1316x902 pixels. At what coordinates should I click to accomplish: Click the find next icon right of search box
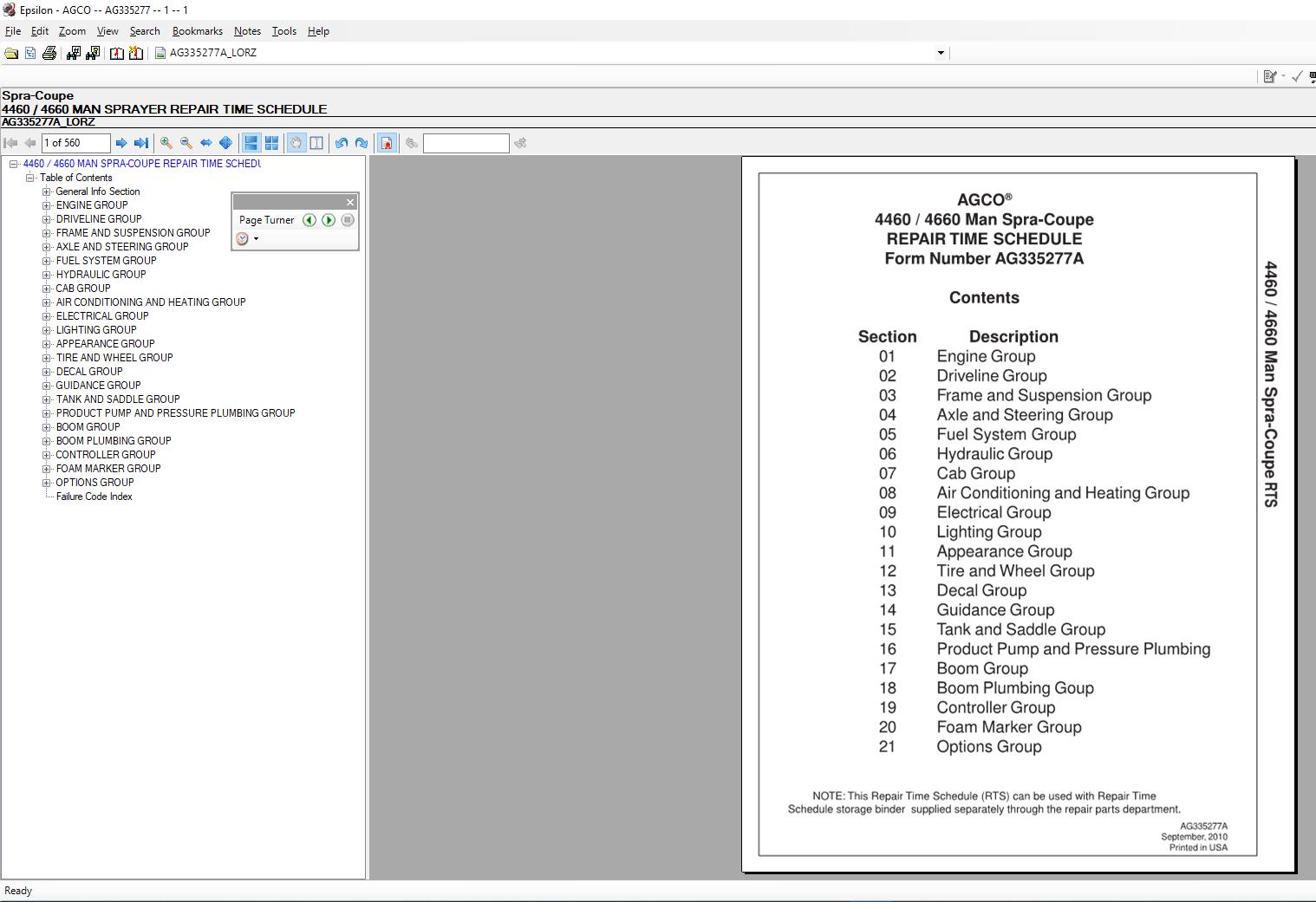tap(520, 143)
